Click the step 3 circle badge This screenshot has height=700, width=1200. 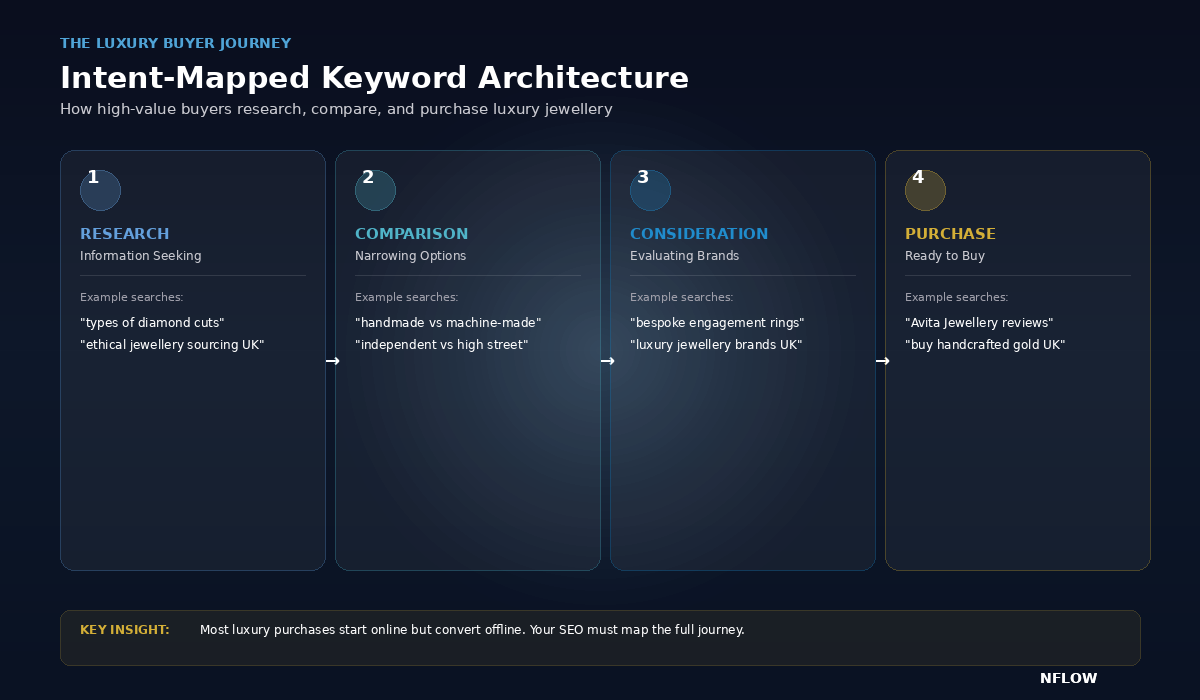point(650,190)
